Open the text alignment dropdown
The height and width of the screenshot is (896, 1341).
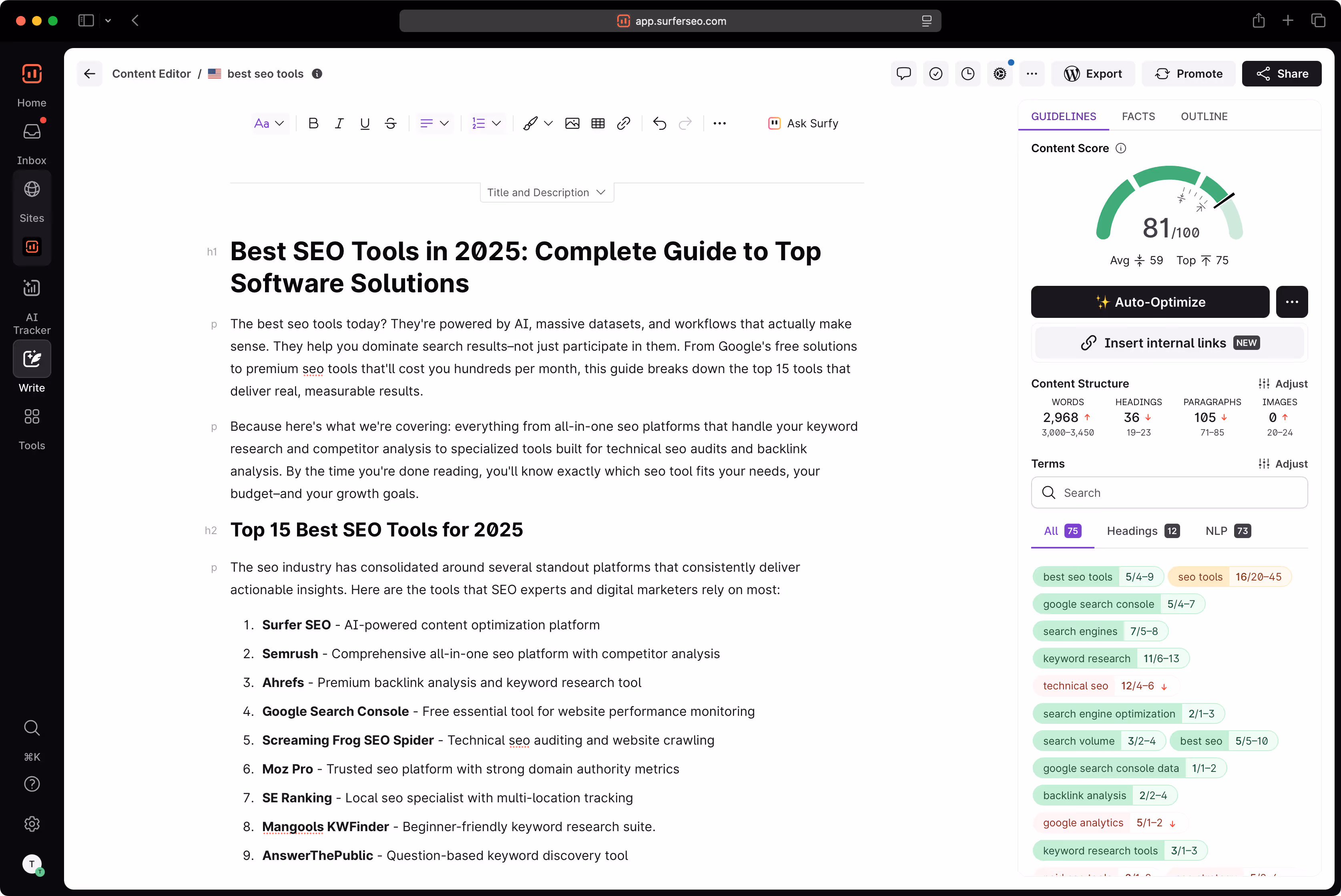[x=434, y=123]
